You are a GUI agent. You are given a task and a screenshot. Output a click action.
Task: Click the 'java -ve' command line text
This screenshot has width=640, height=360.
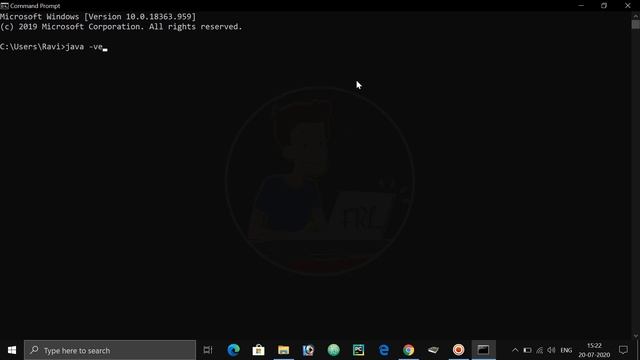tap(84, 47)
